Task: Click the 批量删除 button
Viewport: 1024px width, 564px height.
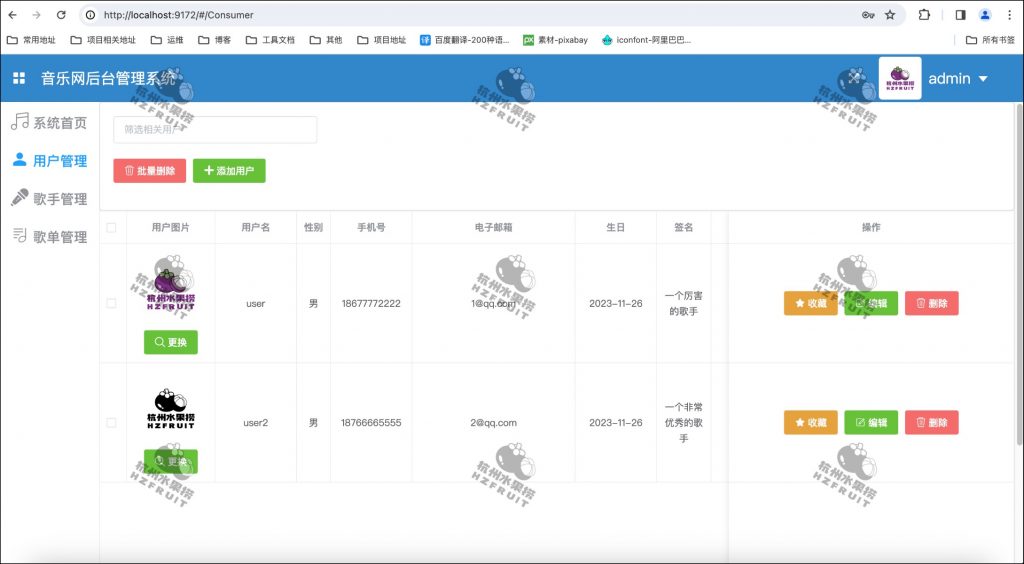Action: (x=150, y=171)
